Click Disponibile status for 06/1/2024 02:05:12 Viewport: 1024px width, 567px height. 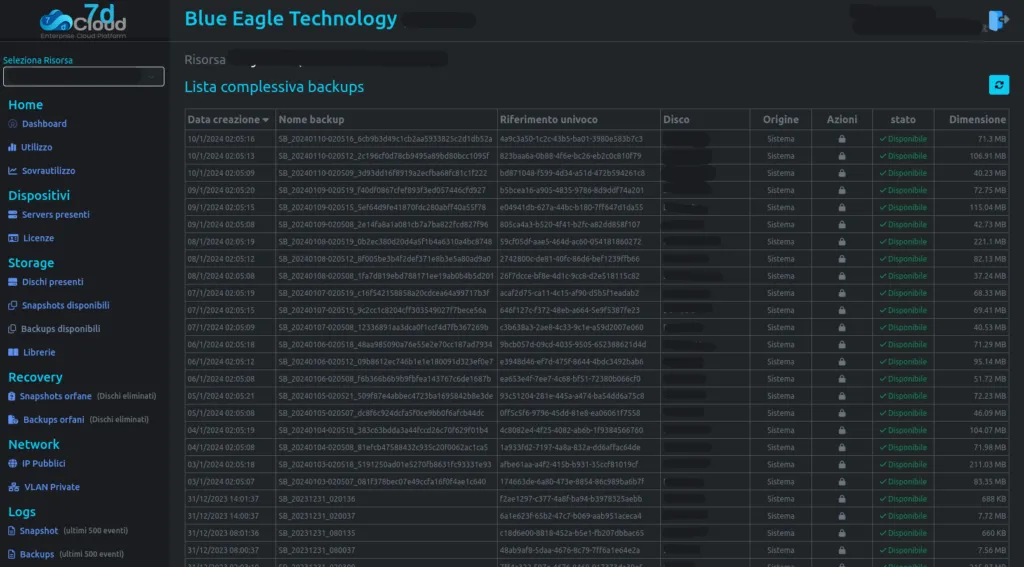tap(903, 361)
